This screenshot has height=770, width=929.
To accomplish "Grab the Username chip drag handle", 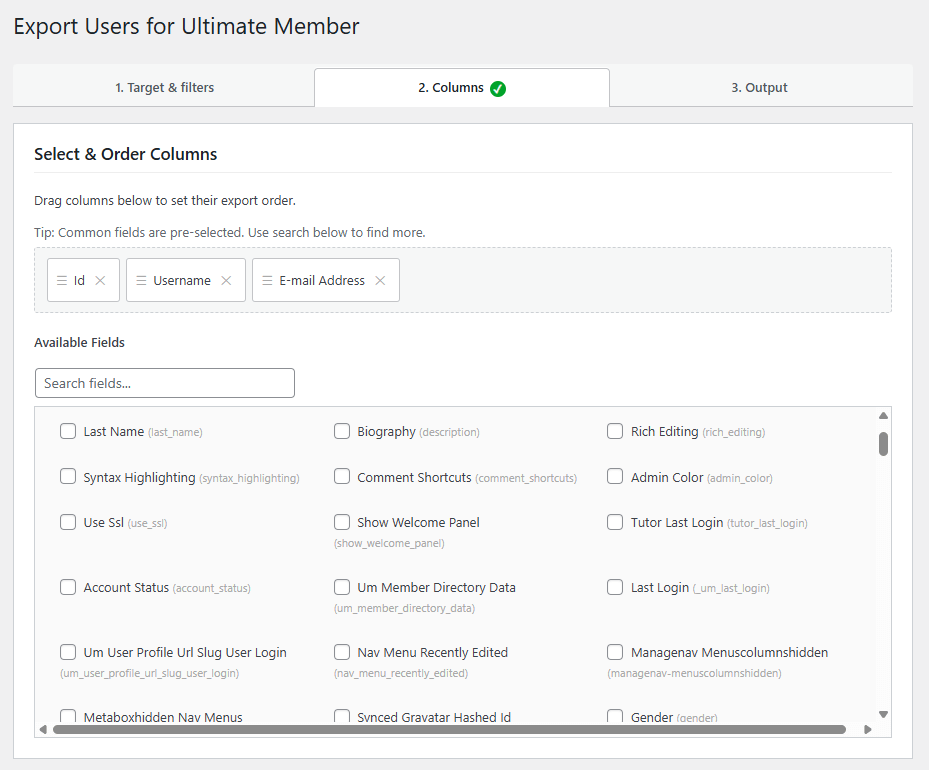I will coord(141,281).
